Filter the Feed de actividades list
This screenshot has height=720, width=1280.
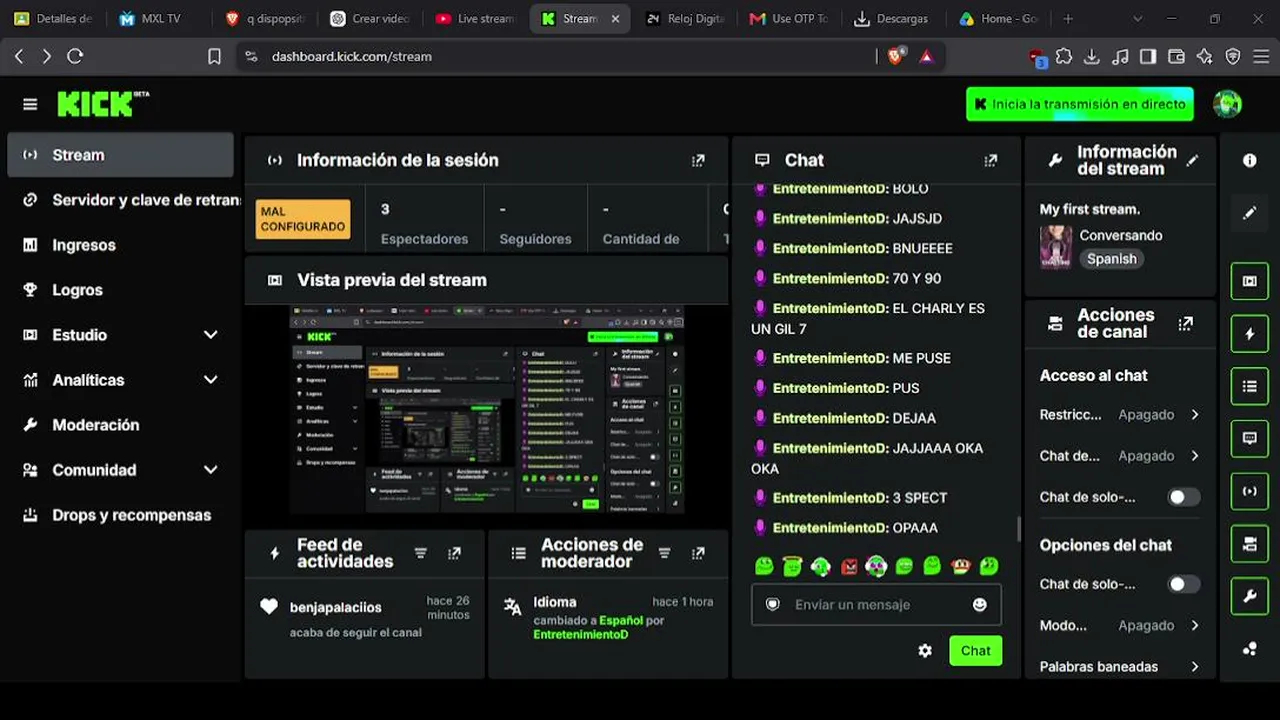pyautogui.click(x=421, y=553)
